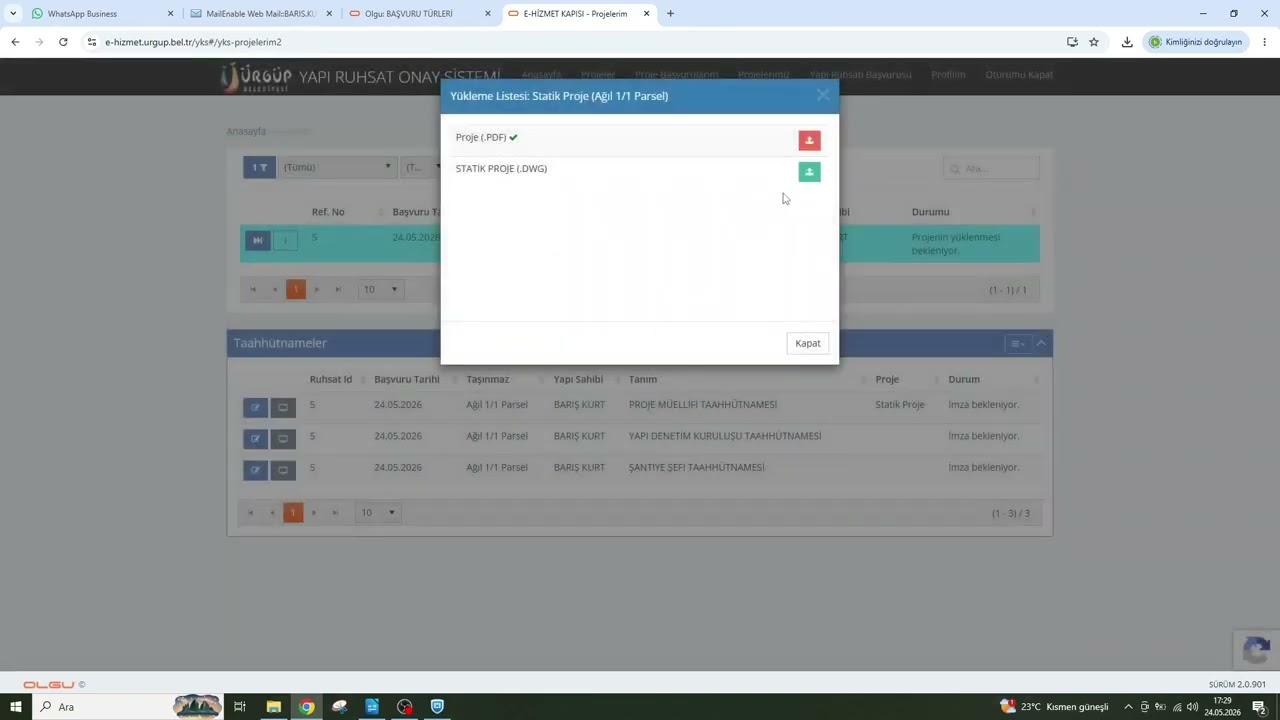Image resolution: width=1280 pixels, height=720 pixels.
Task: Click the Anasayfa breadcrumb link
Action: click(246, 131)
